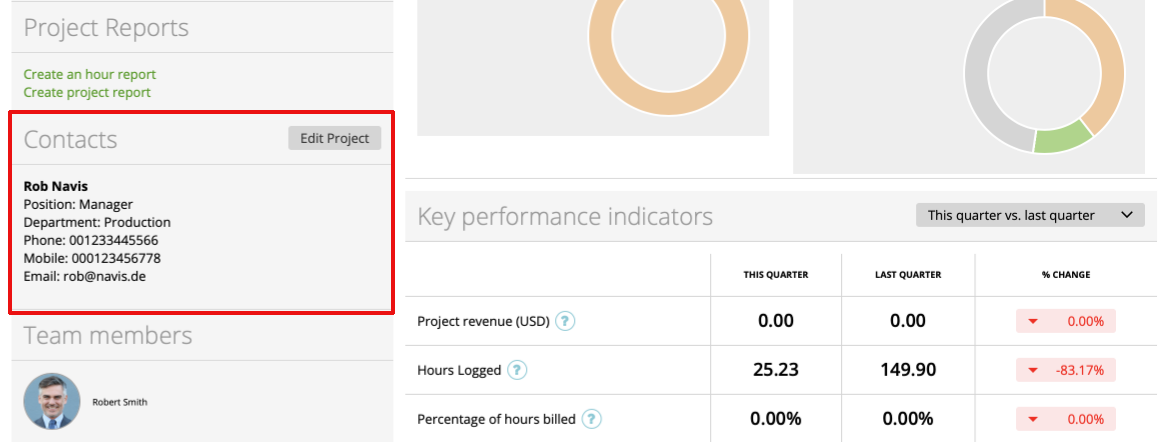Click Project revenue 0.00% change badge
Screen dimensions: 1161x442
1065,321
